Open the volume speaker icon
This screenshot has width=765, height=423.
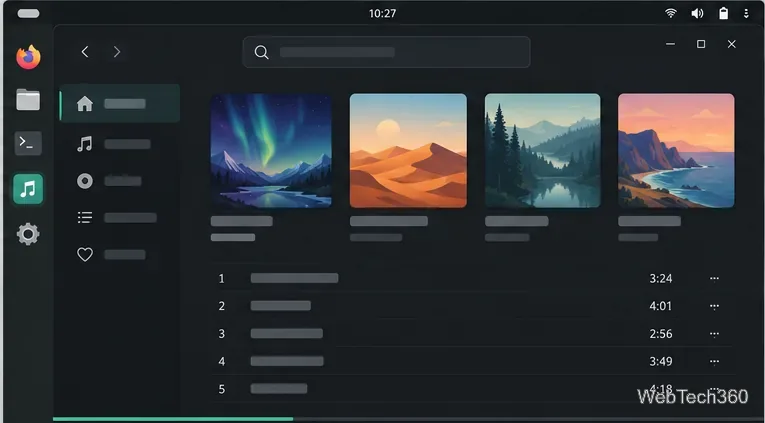pos(697,14)
